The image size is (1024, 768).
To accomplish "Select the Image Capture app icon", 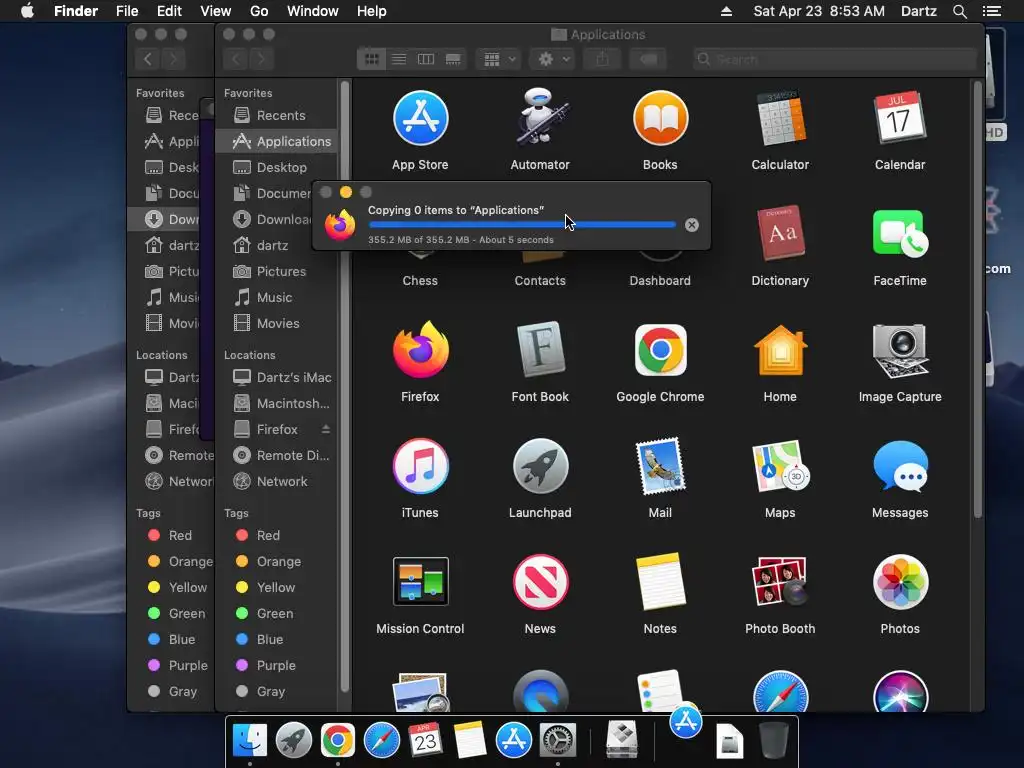I will 900,350.
